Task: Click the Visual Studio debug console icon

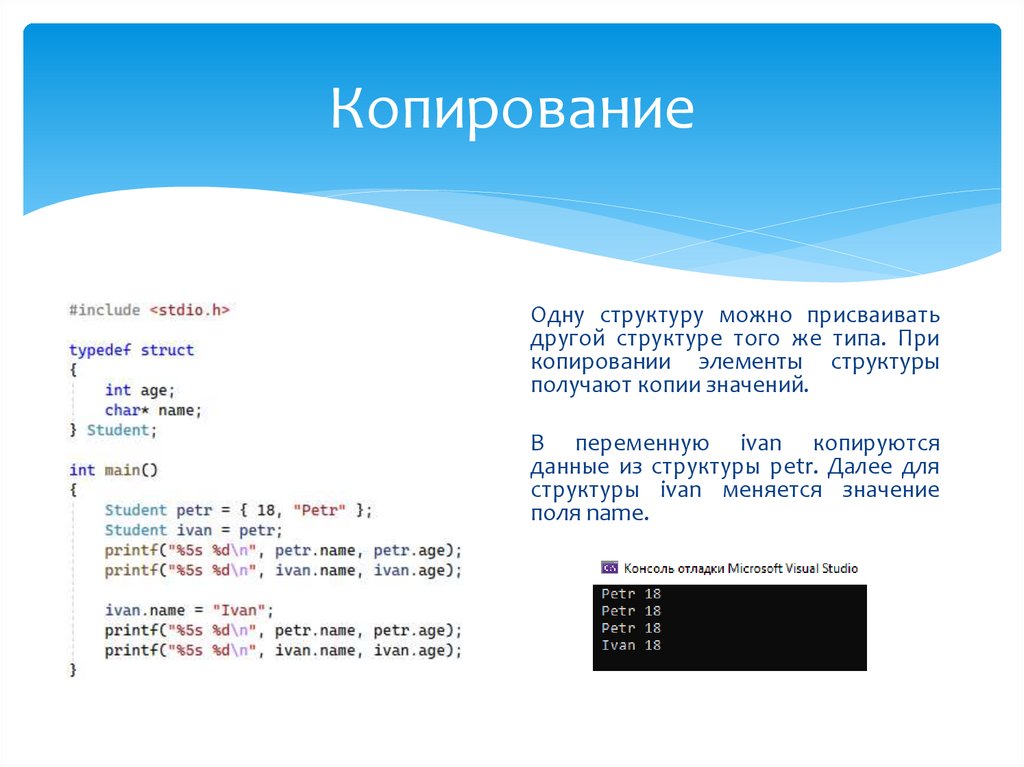Action: [x=611, y=567]
